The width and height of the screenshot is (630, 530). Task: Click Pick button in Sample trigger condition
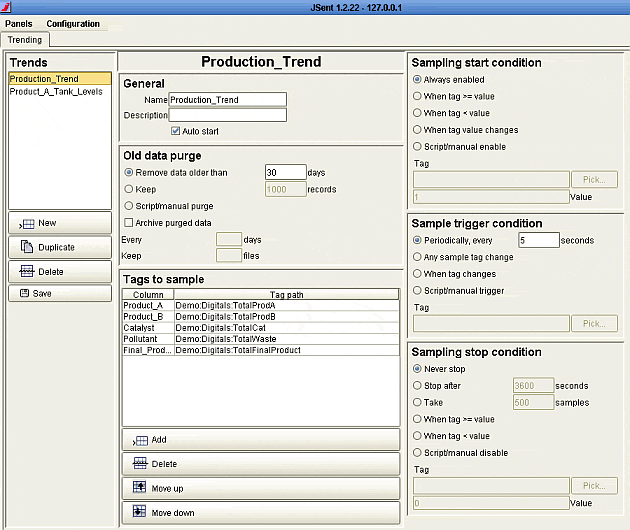tap(594, 323)
